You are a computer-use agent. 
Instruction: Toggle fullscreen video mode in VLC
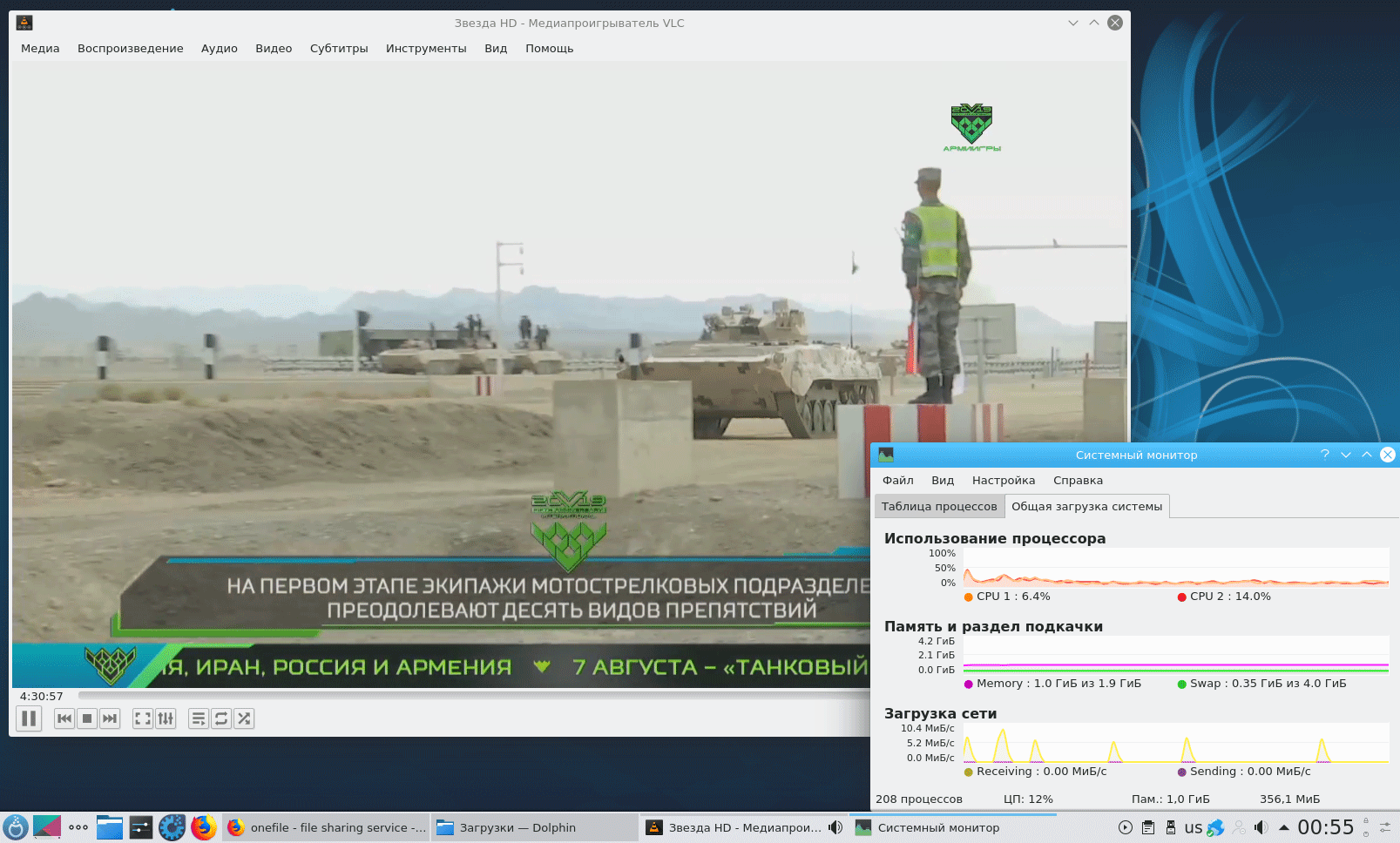point(143,718)
